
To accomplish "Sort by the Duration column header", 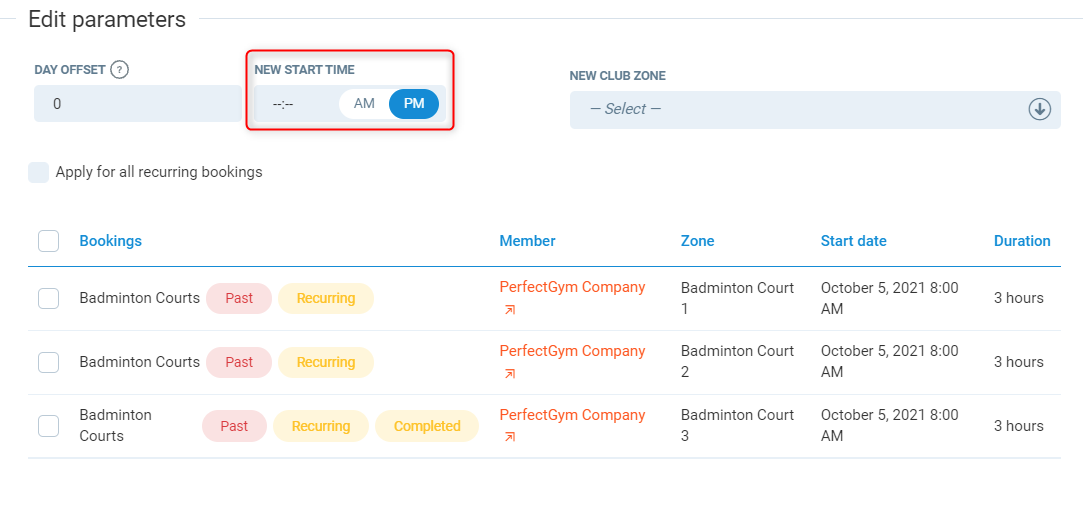I will point(1021,241).
